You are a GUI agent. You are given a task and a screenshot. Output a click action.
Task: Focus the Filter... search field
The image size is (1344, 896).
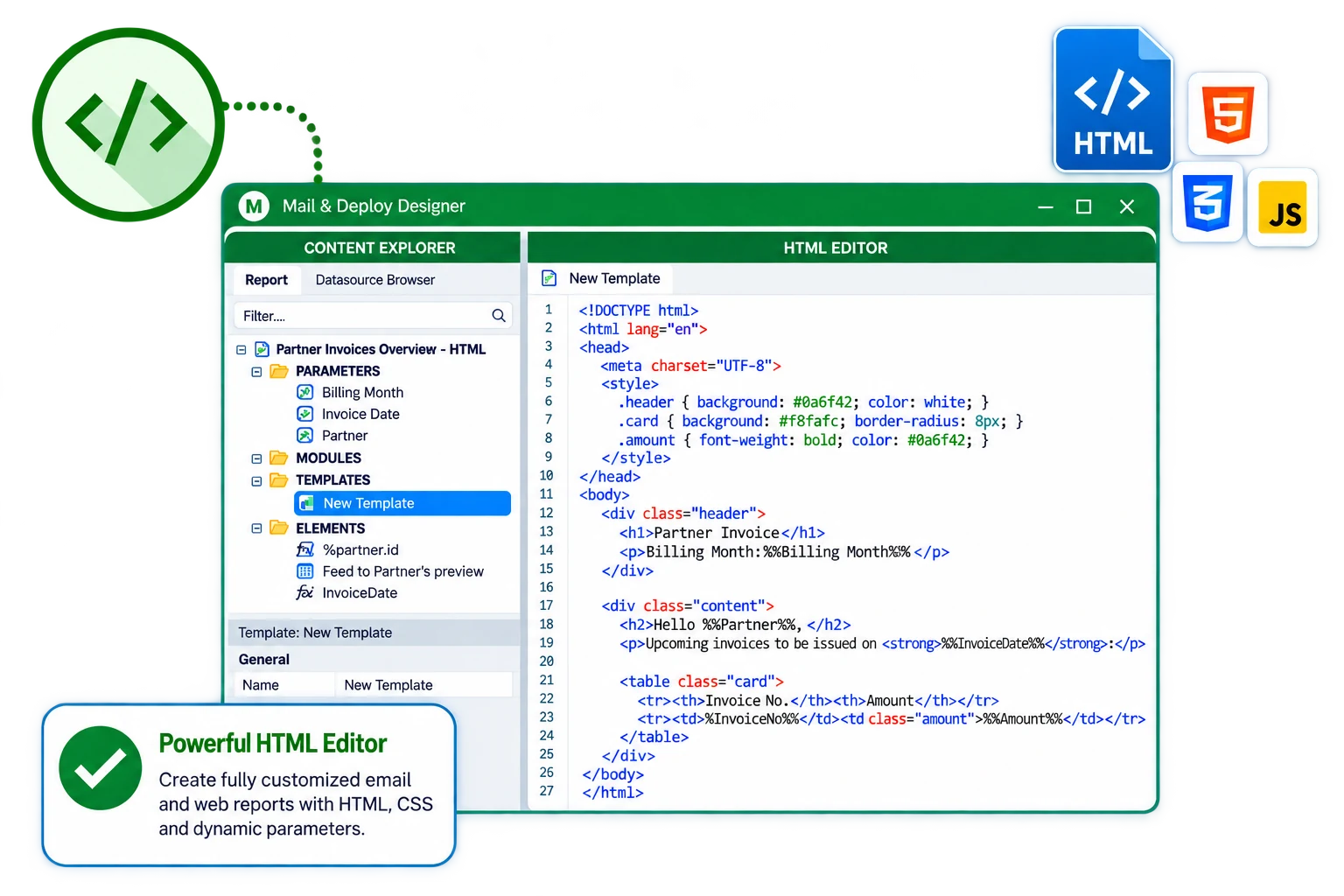[373, 316]
